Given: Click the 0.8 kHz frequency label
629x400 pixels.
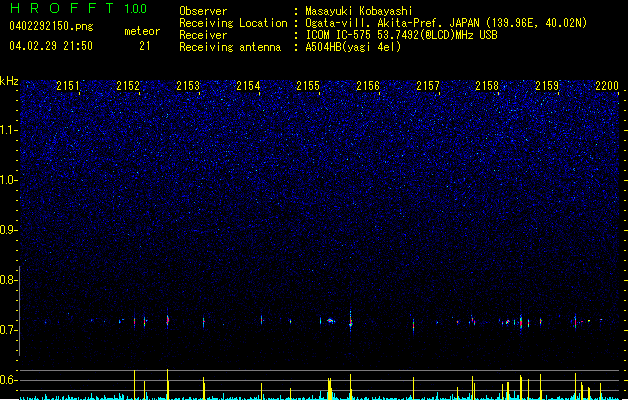Looking at the screenshot, I should tap(8, 280).
